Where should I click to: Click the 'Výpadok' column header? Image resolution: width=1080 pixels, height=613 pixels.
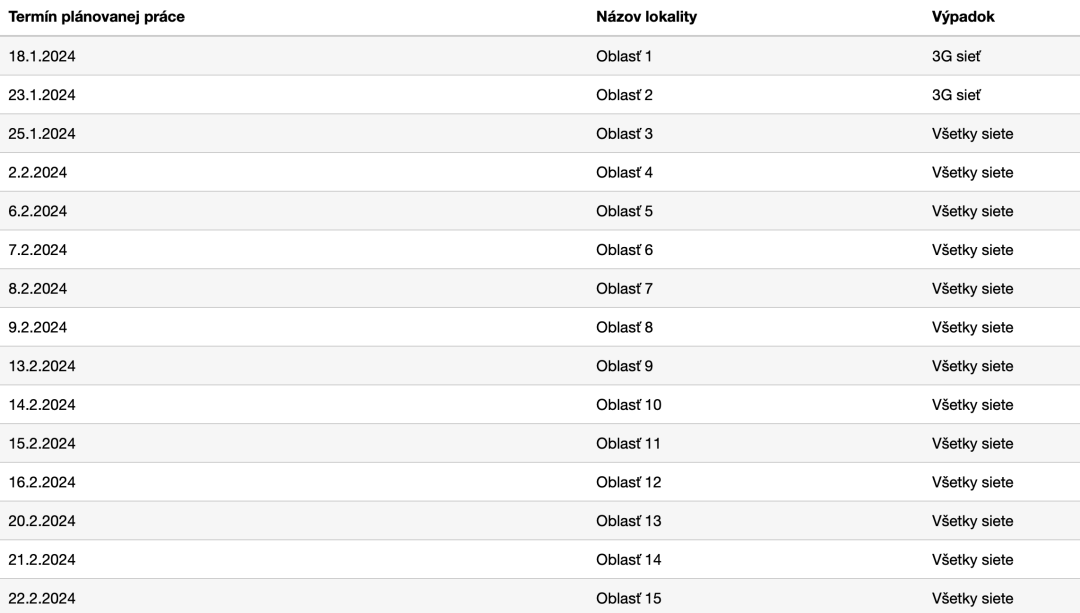[963, 17]
